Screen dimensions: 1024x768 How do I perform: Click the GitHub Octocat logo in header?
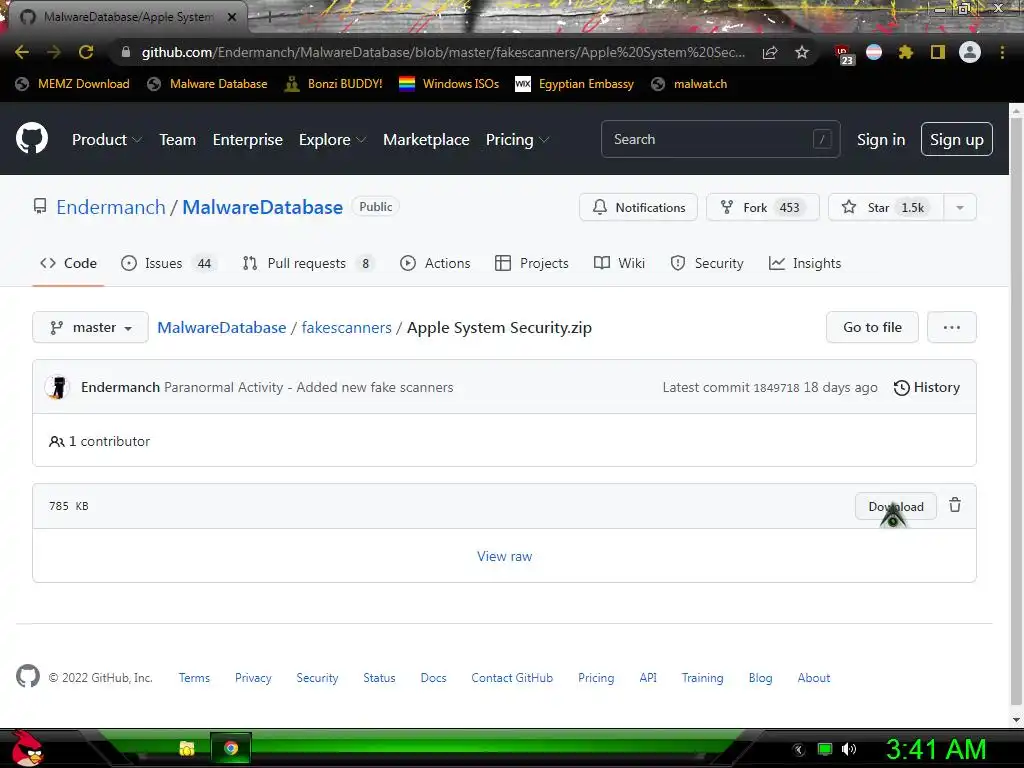tap(32, 138)
